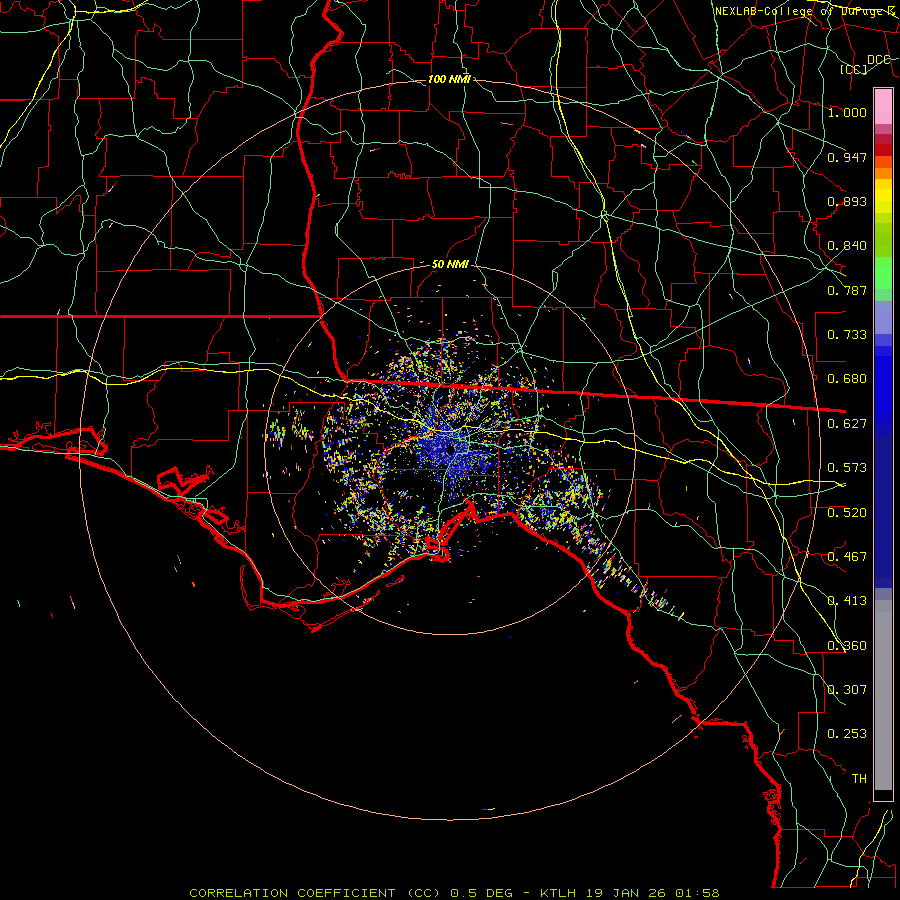
Task: Select the 0.520 legend value
Action: [847, 513]
